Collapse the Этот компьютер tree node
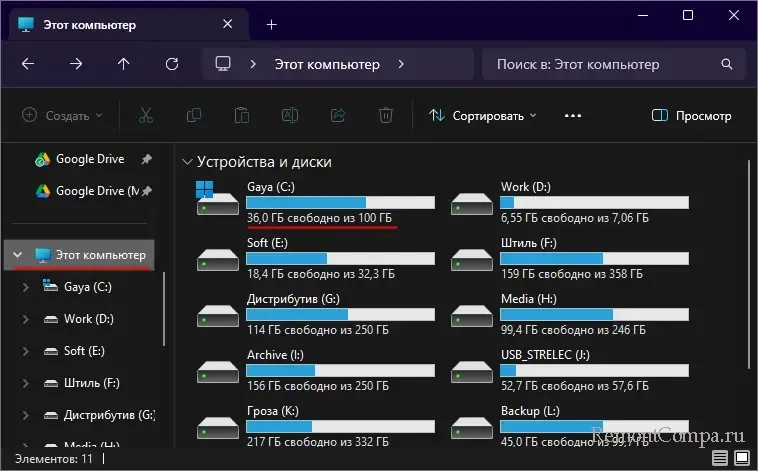The width and height of the screenshot is (758, 471). [17, 255]
